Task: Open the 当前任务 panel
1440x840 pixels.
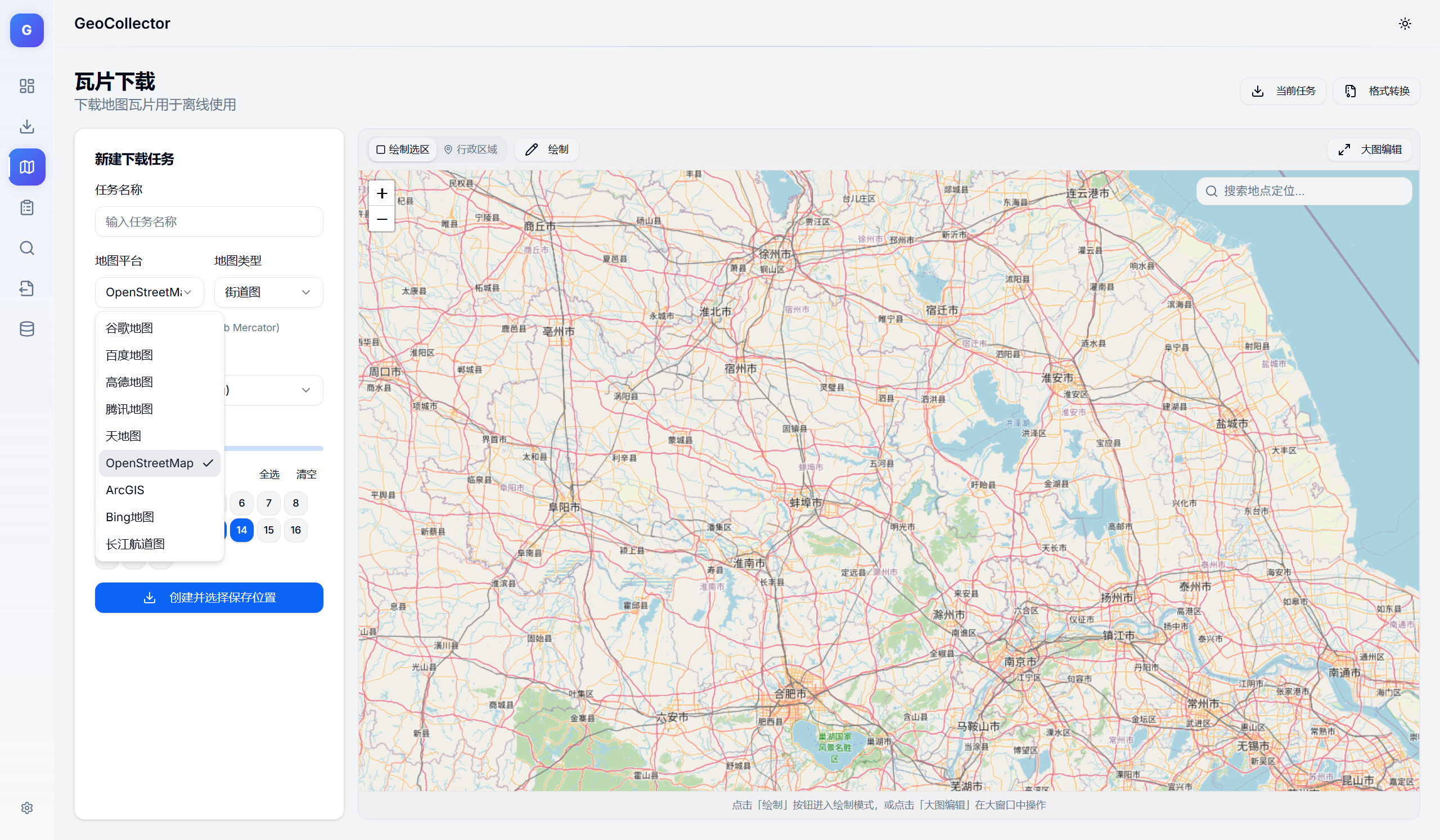Action: [x=1283, y=90]
